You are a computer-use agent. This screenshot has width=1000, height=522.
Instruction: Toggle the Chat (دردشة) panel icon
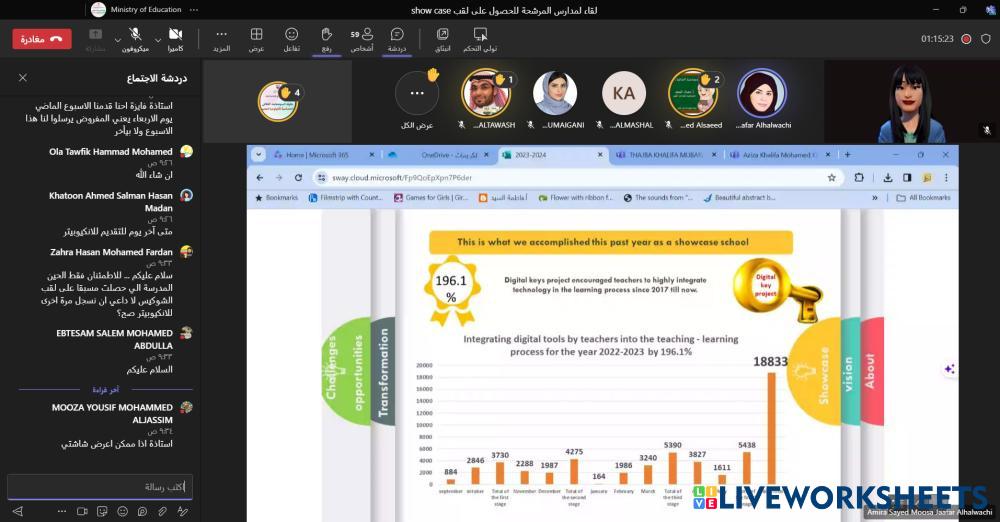coord(397,39)
